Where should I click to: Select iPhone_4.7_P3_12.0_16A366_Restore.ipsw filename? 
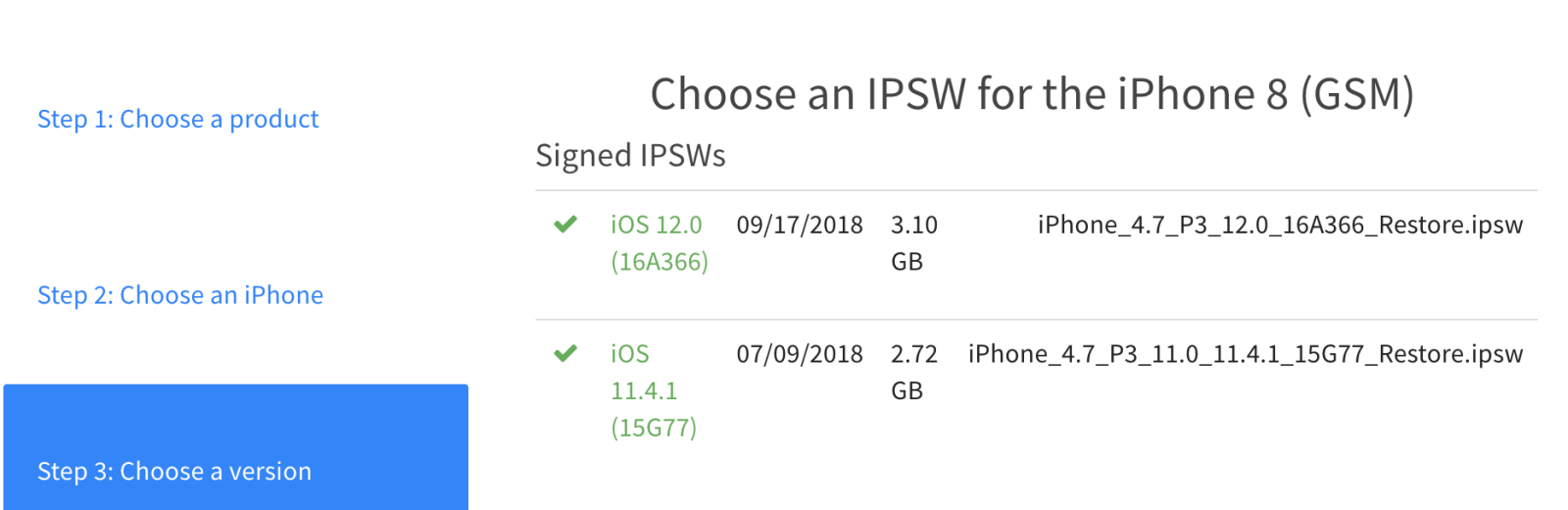[1280, 225]
